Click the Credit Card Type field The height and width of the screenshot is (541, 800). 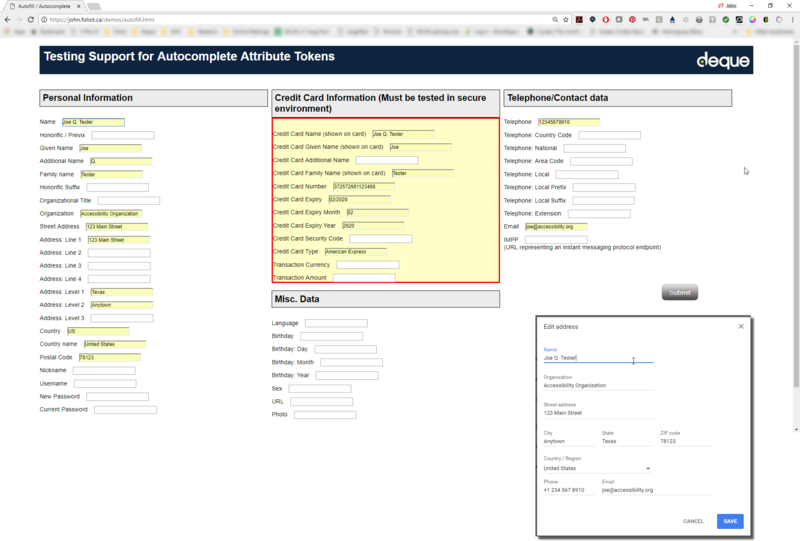356,252
